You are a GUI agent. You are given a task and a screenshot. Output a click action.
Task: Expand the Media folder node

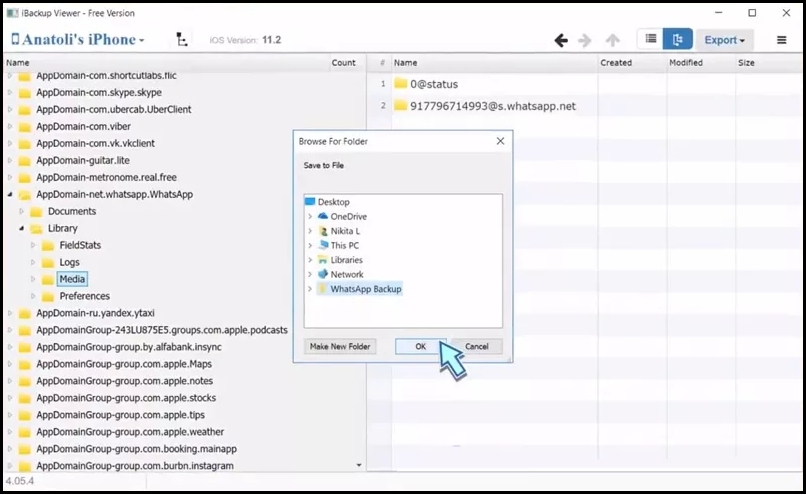point(33,279)
